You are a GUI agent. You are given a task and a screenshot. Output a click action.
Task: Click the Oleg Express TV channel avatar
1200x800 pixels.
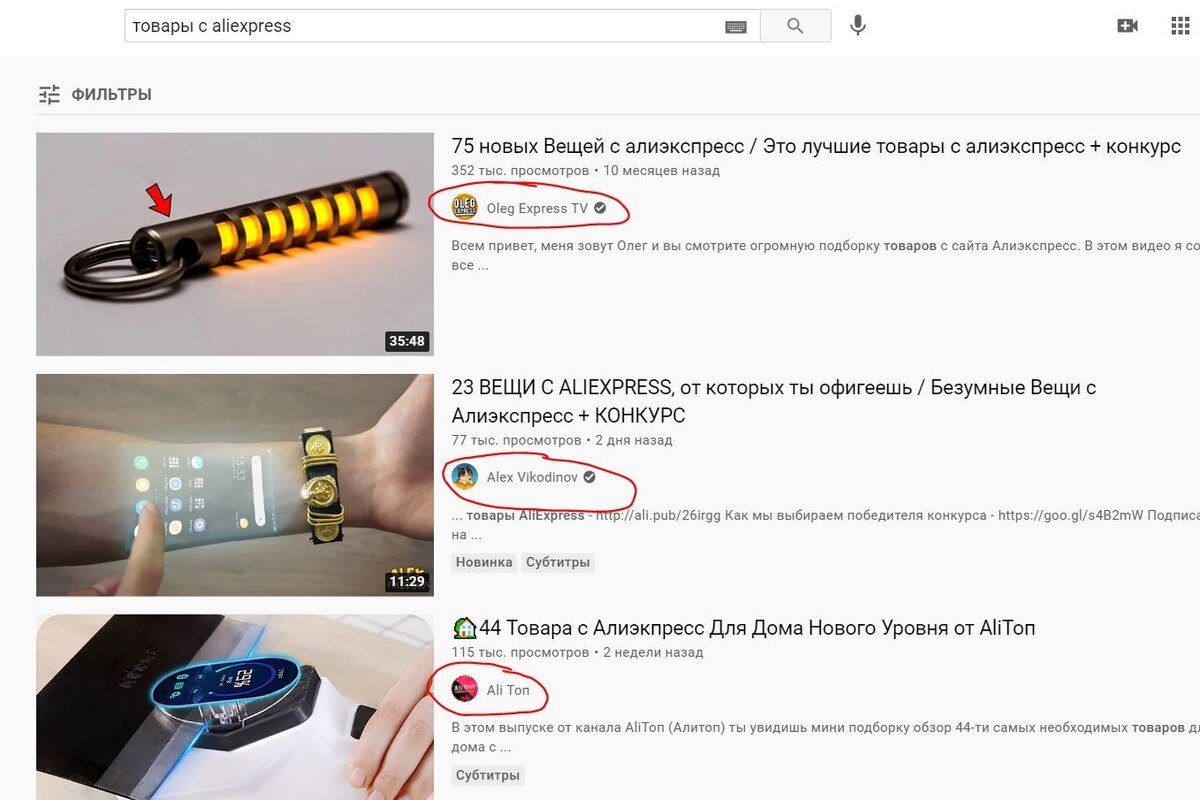pos(465,208)
